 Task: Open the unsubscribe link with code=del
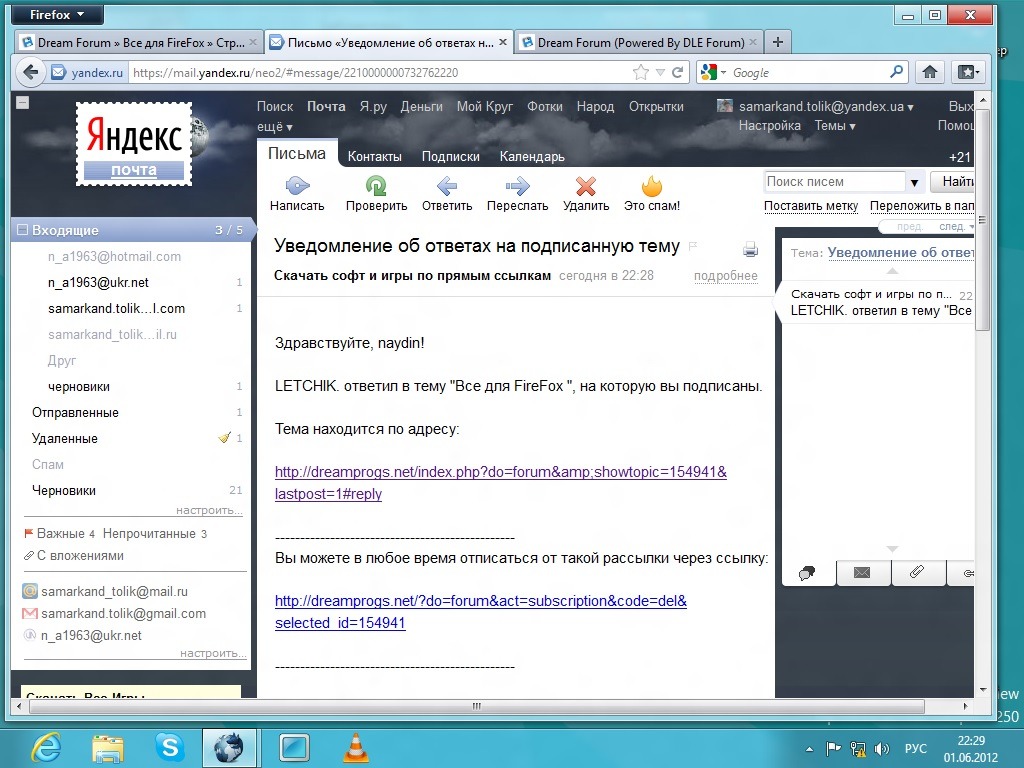coord(481,612)
